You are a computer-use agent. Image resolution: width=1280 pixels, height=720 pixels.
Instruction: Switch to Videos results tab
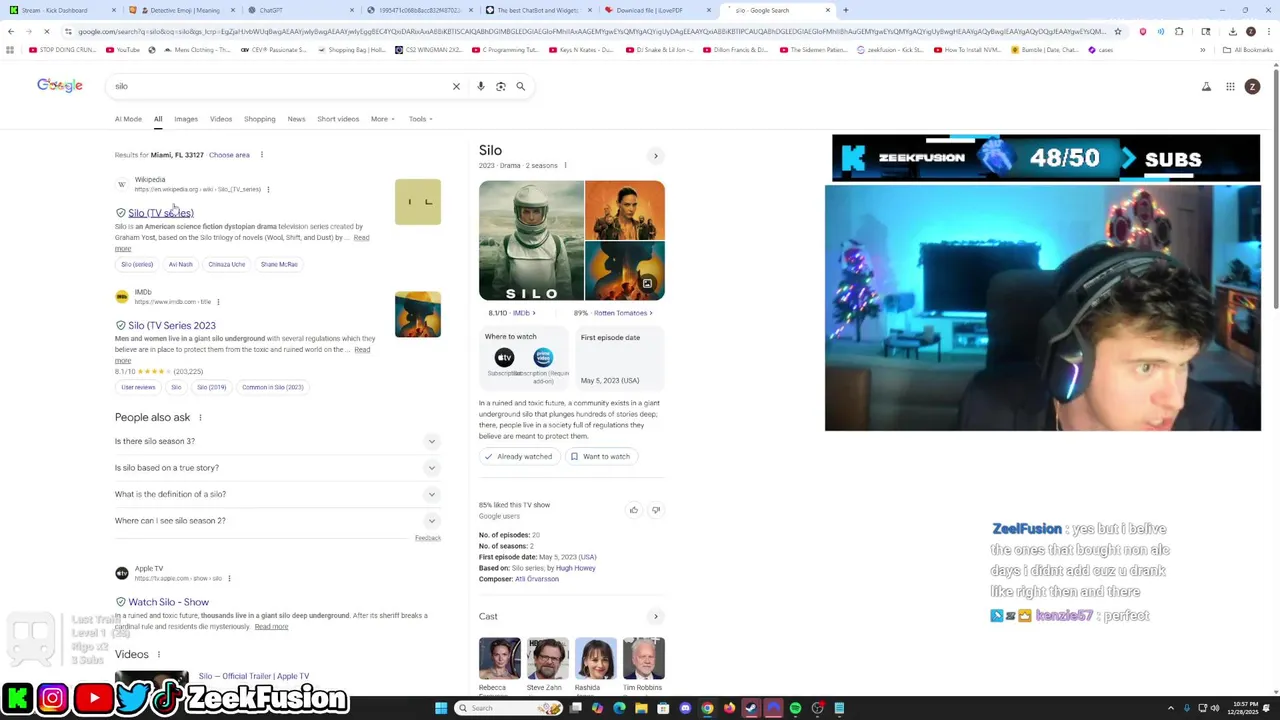coord(221,119)
